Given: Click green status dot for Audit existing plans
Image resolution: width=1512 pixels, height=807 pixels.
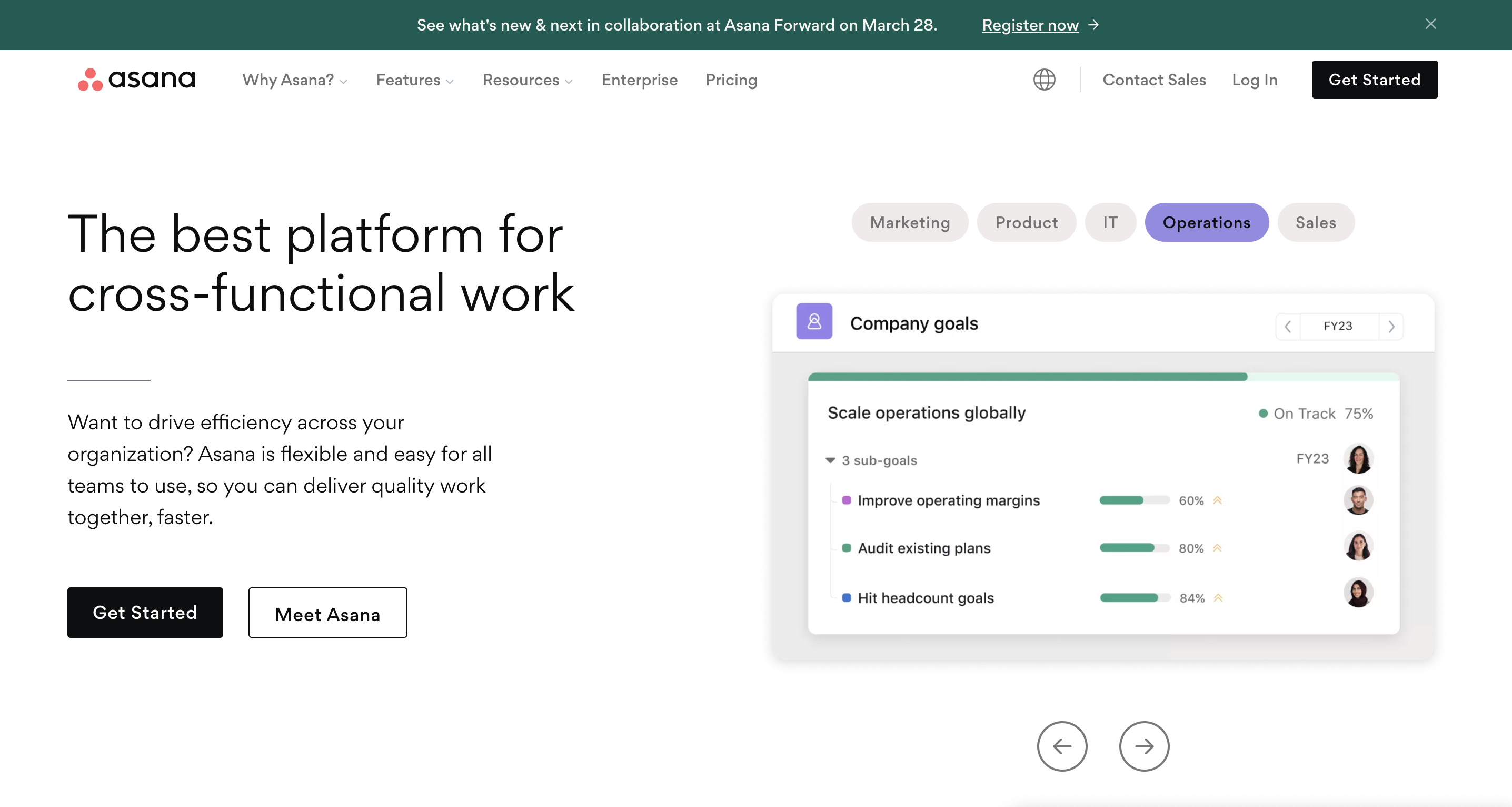Looking at the screenshot, I should pyautogui.click(x=847, y=547).
